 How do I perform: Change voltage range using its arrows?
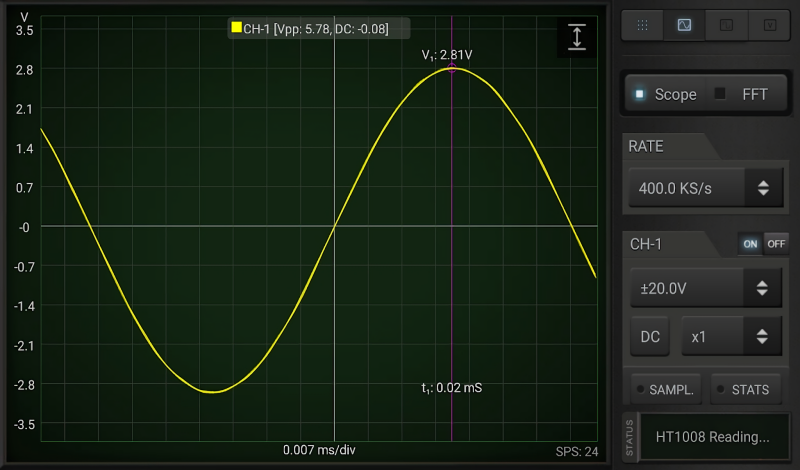click(x=762, y=288)
